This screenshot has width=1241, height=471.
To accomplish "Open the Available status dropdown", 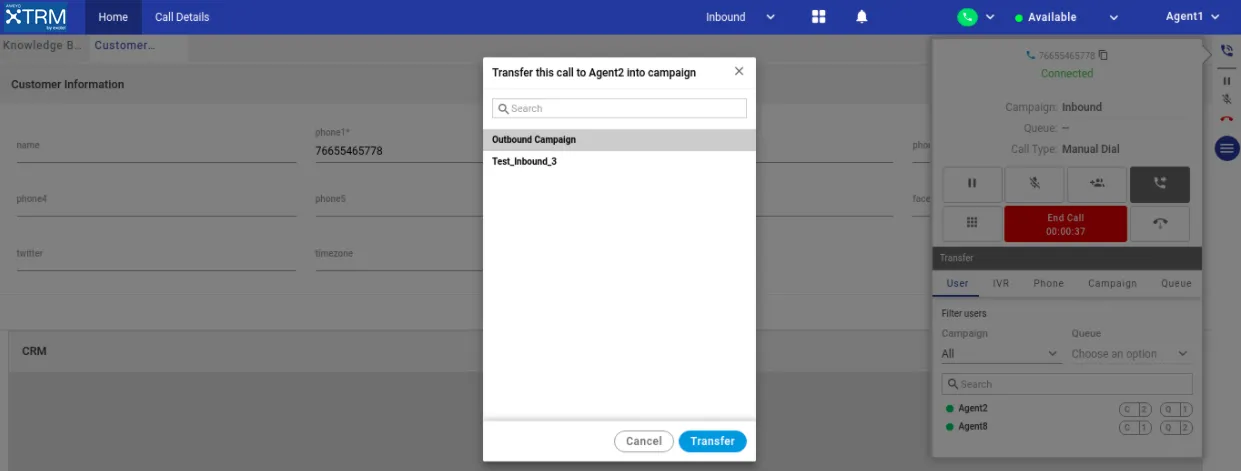I will 1066,17.
